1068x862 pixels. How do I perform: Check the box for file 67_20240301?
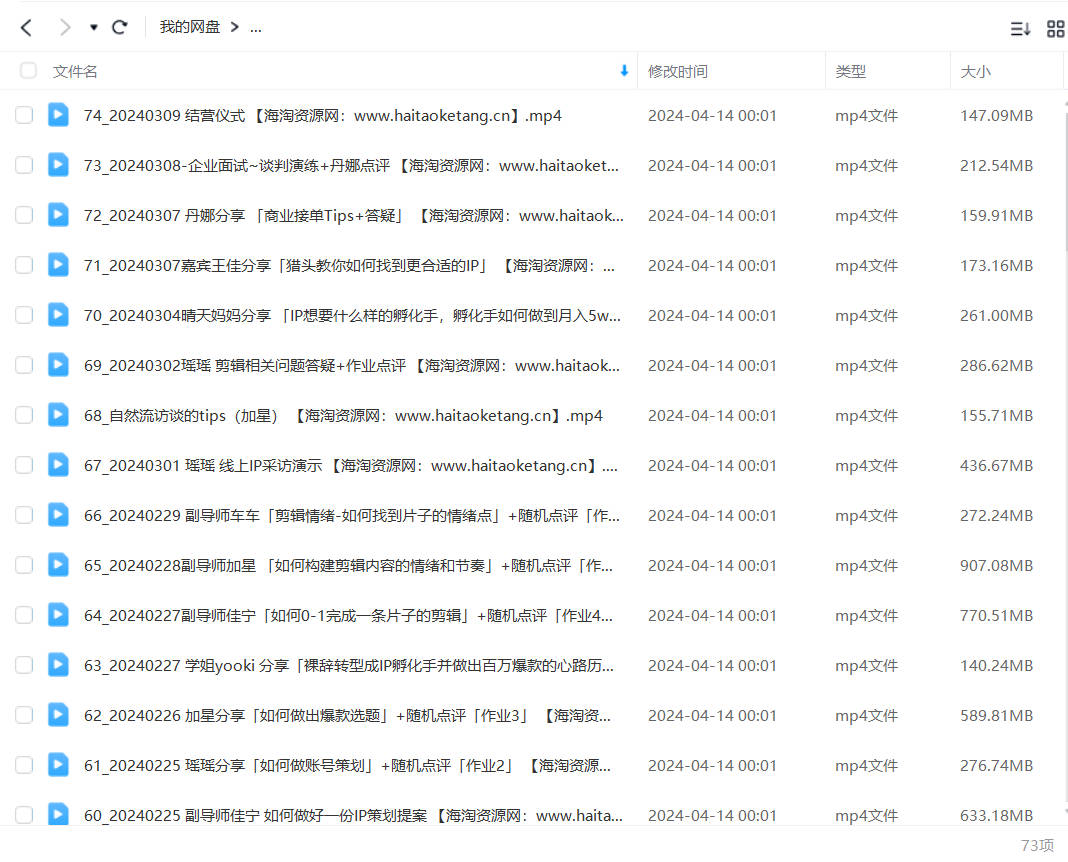(x=24, y=465)
